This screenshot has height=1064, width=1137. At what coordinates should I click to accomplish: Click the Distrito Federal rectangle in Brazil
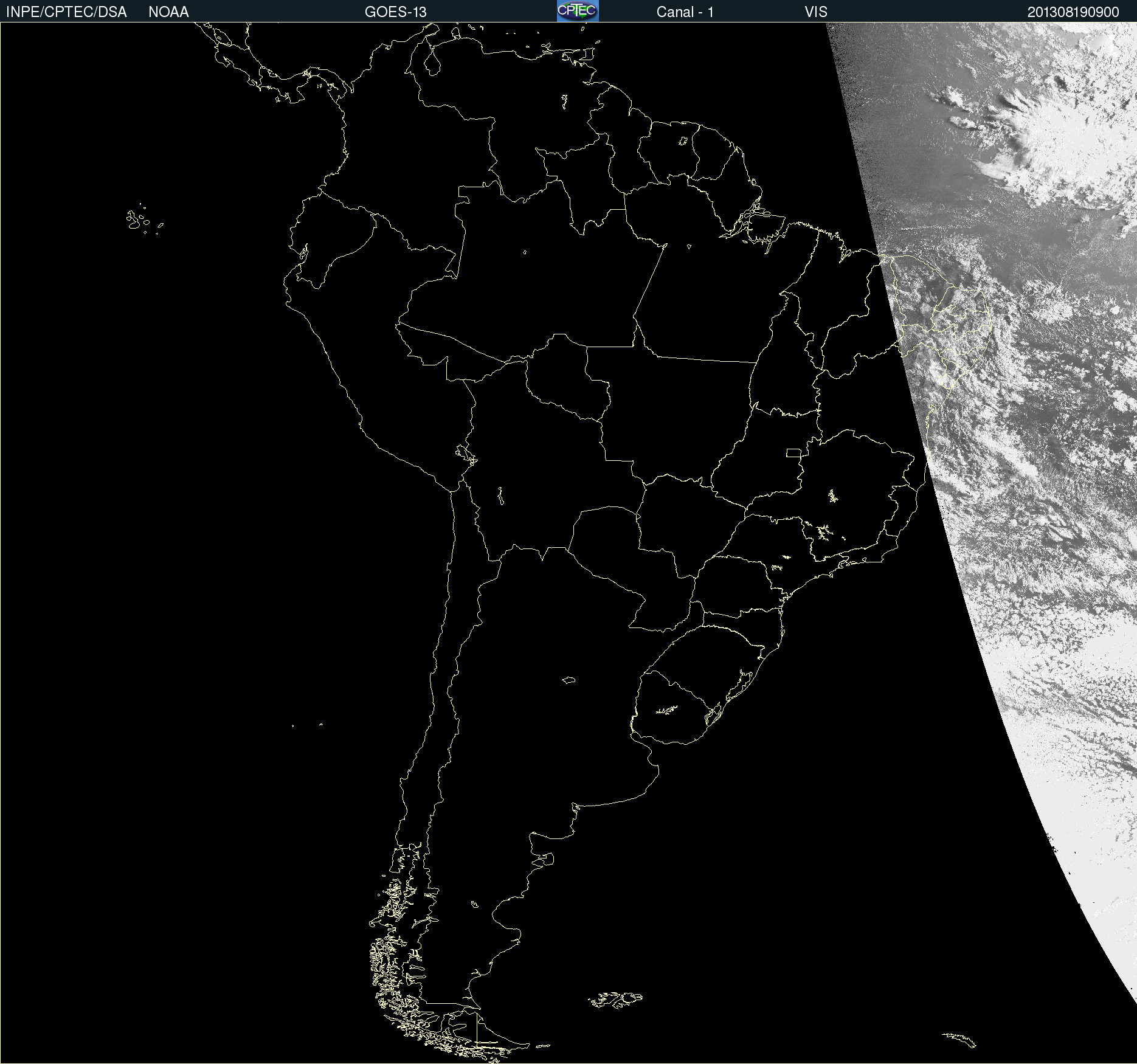point(793,452)
